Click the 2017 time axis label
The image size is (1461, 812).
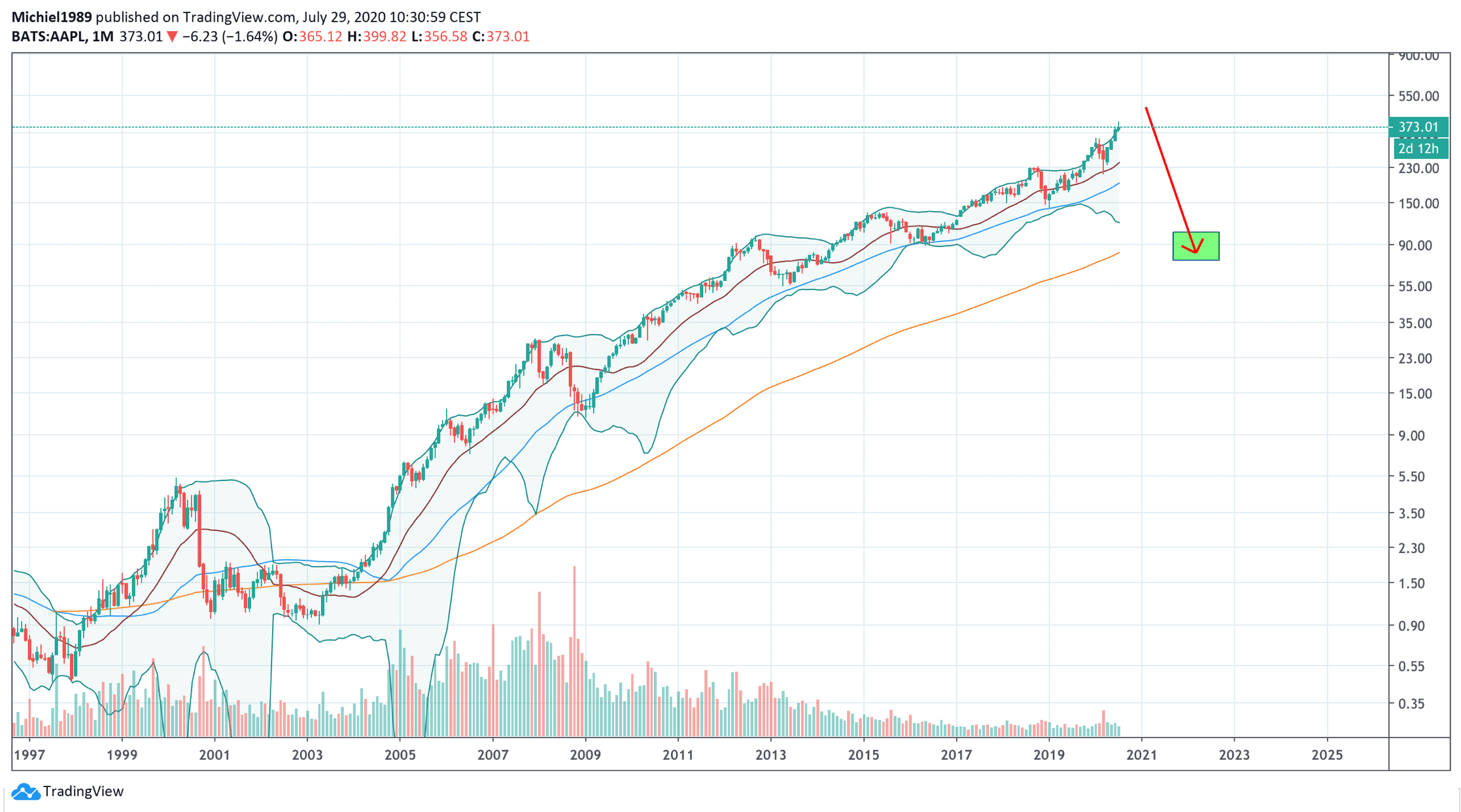coord(957,755)
